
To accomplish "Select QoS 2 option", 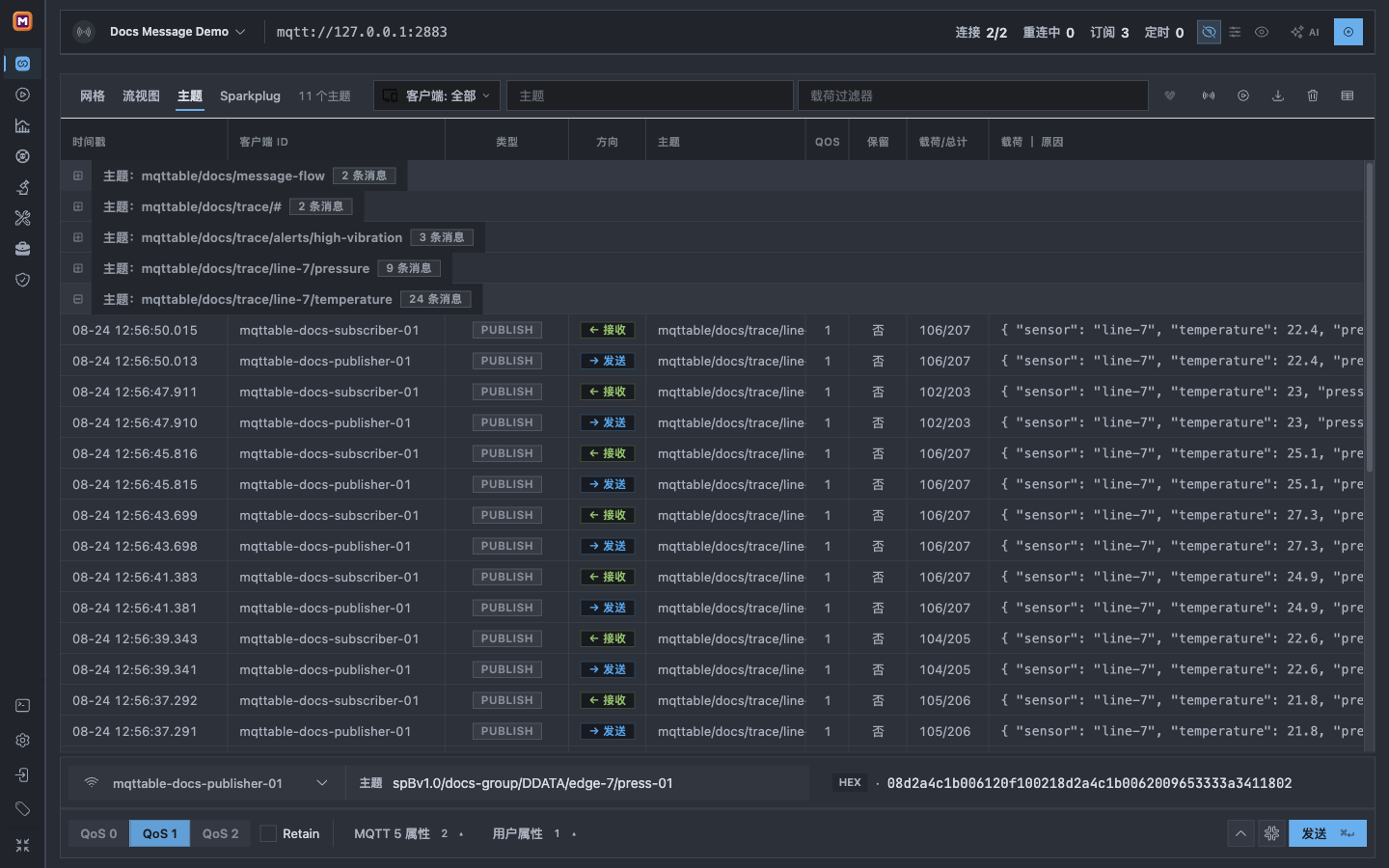I will pyautogui.click(x=220, y=833).
